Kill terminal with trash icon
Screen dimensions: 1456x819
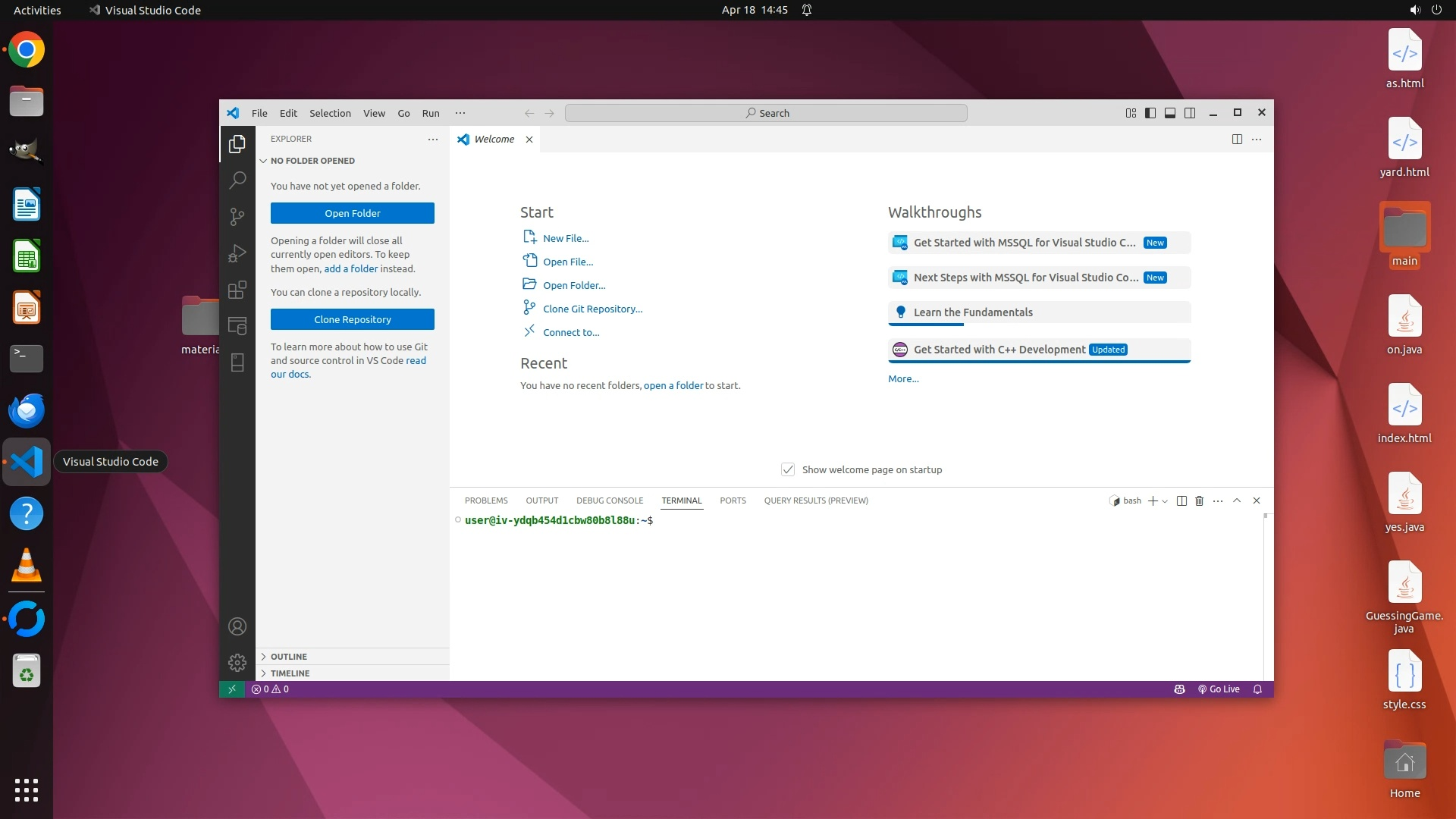[x=1199, y=500]
